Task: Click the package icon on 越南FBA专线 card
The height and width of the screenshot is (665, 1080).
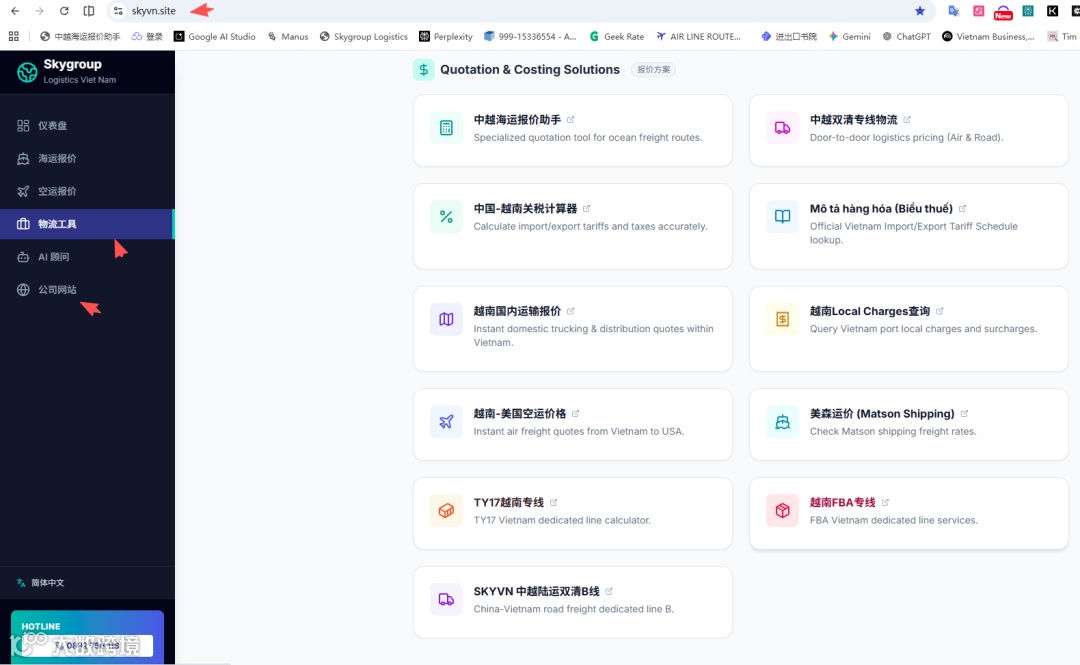Action: pyautogui.click(x=782, y=511)
